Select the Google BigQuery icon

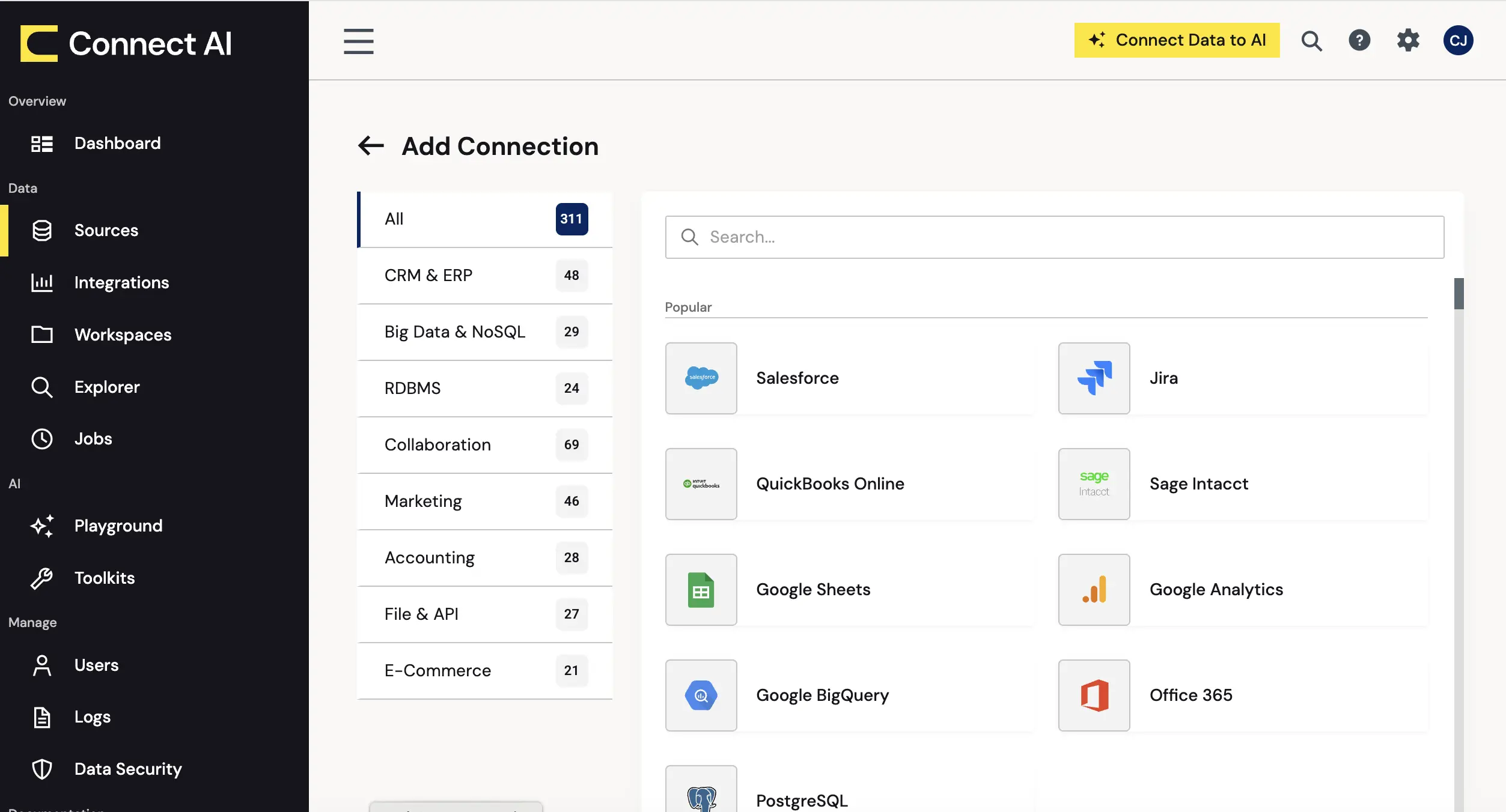[x=701, y=695]
